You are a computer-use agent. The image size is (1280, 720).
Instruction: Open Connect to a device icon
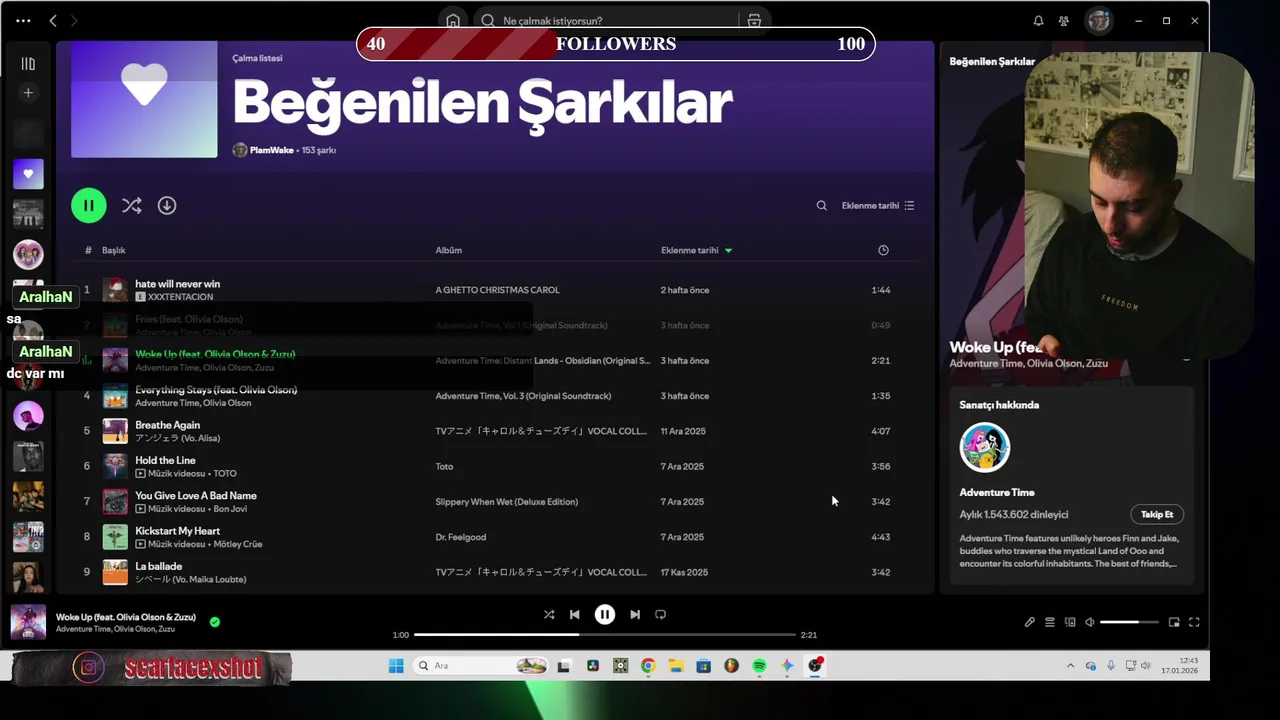(x=1070, y=622)
